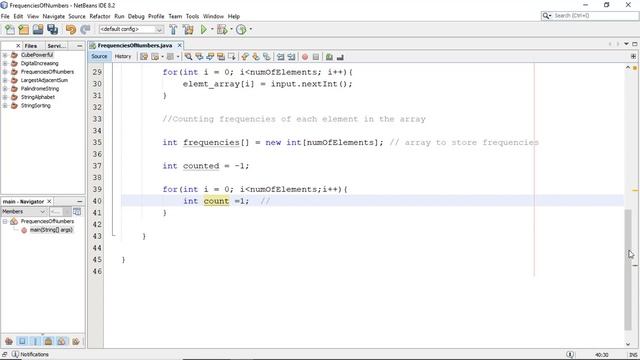Undo the last edit via toolbar
Screen dimensions: 640x360
coord(71,29)
